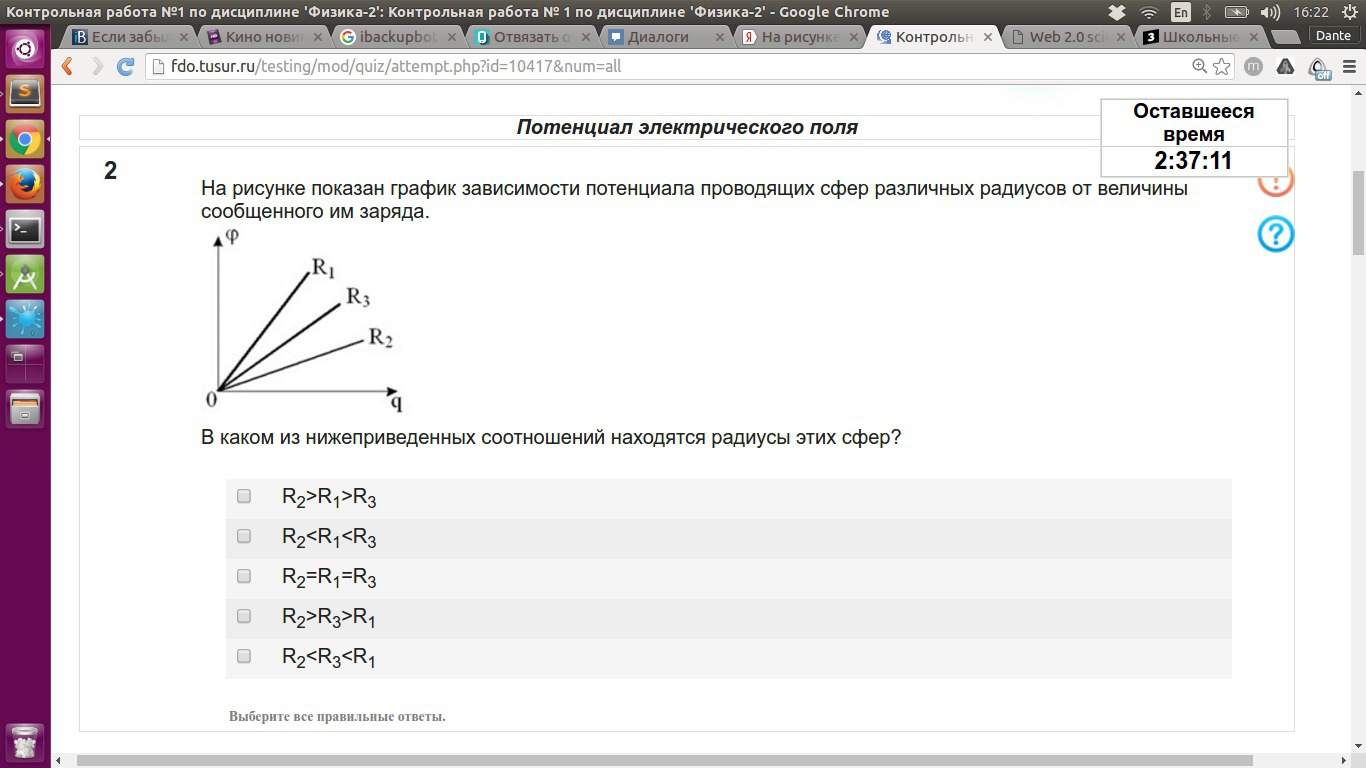
Task: Tick the checkbox for R2>R3>R1
Action: [243, 616]
